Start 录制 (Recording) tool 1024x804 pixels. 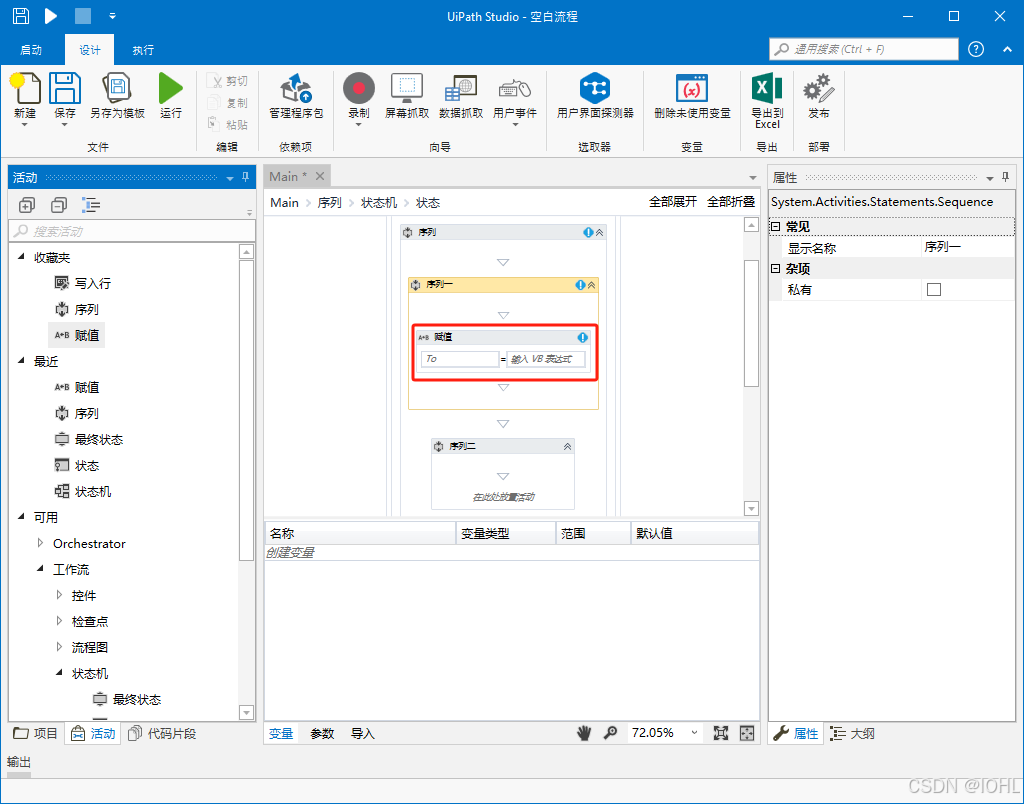pyautogui.click(x=359, y=89)
